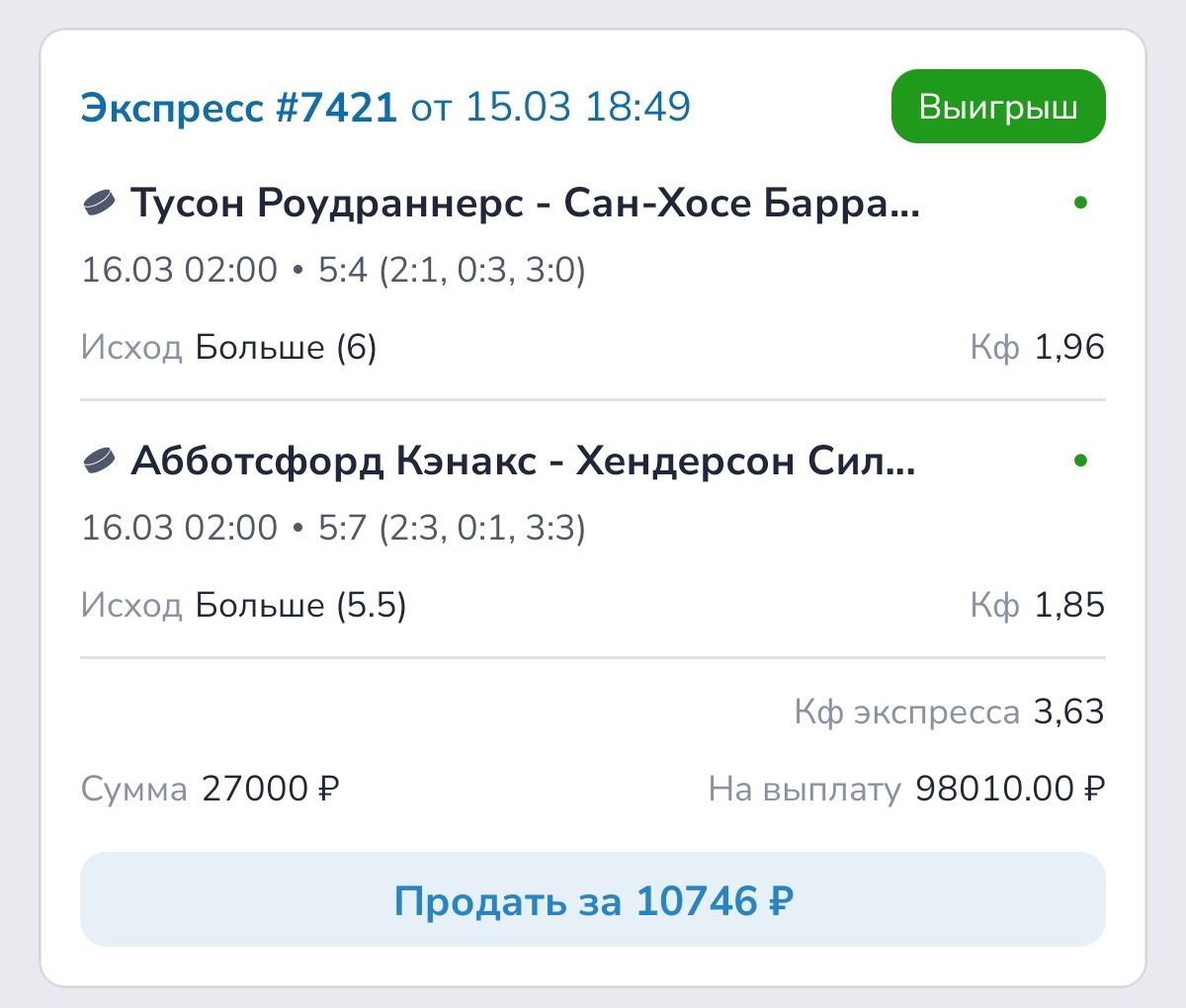
Task: Click hockey puck icon beside Тусон Роудраннерс
Action: (x=99, y=204)
